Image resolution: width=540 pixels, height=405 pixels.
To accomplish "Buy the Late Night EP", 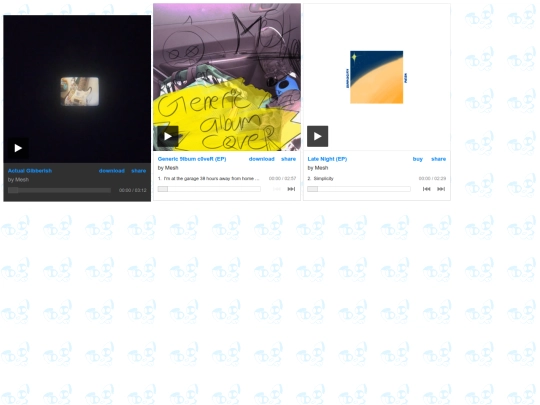I will [417, 159].
